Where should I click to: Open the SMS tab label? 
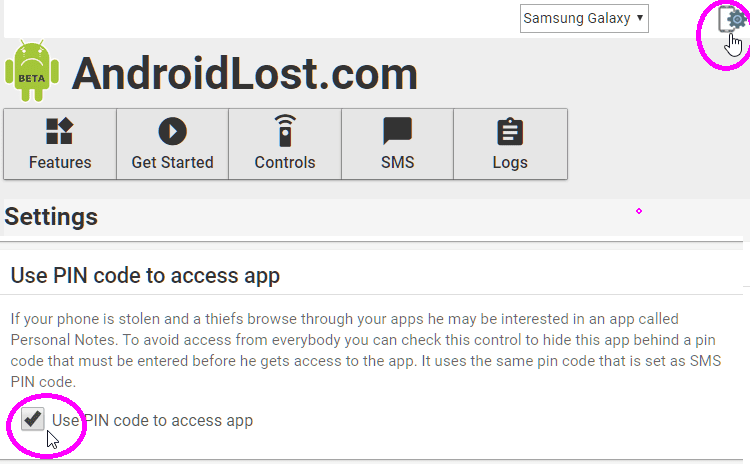coord(397,162)
